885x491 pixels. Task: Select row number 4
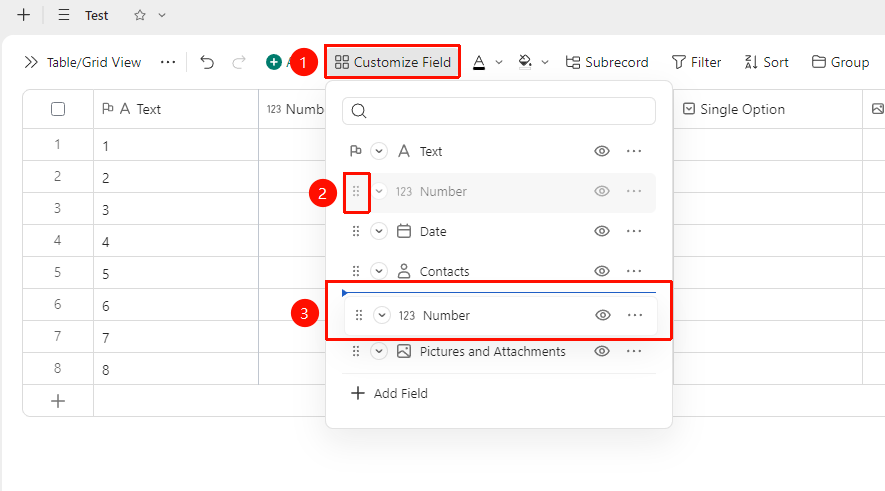tap(58, 240)
